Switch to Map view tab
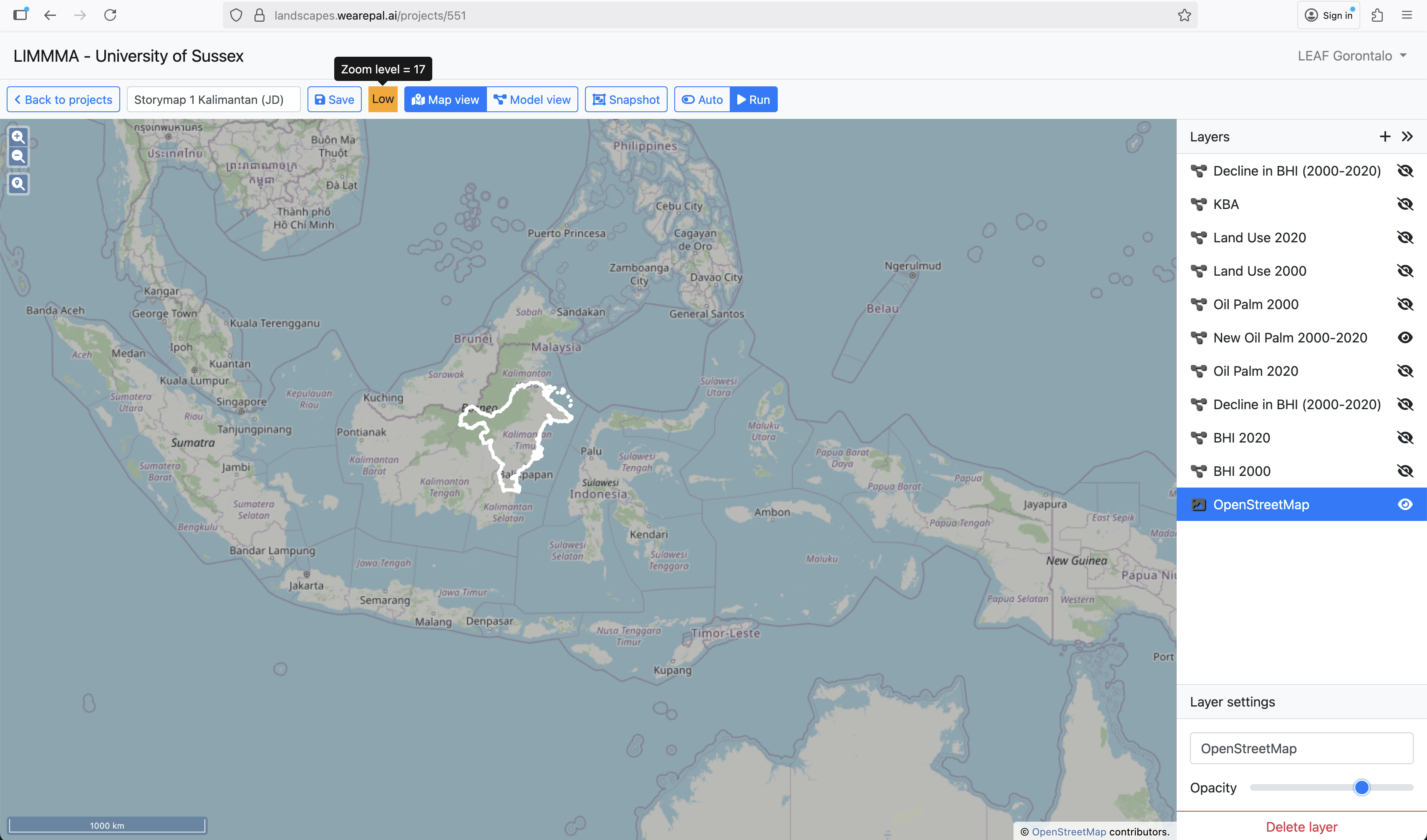The image size is (1427, 840). [x=446, y=100]
